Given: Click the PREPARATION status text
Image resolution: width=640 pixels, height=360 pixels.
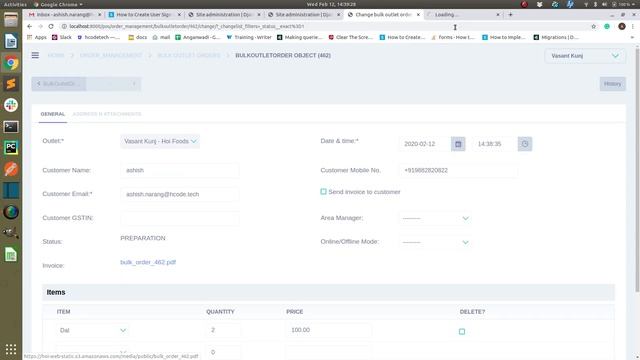Looking at the screenshot, I should pos(143,238).
